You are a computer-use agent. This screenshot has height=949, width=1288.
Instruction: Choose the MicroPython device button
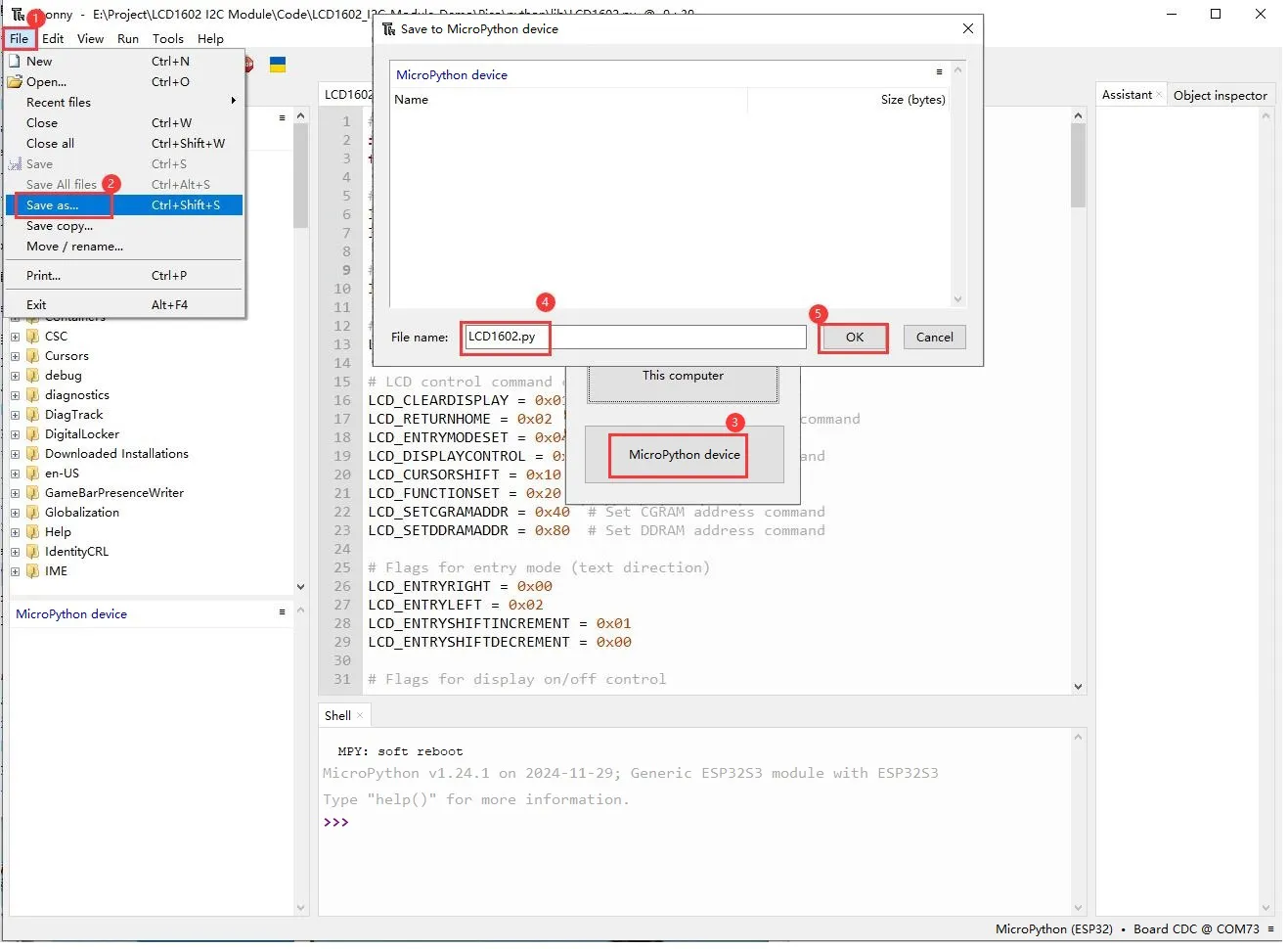(x=684, y=455)
